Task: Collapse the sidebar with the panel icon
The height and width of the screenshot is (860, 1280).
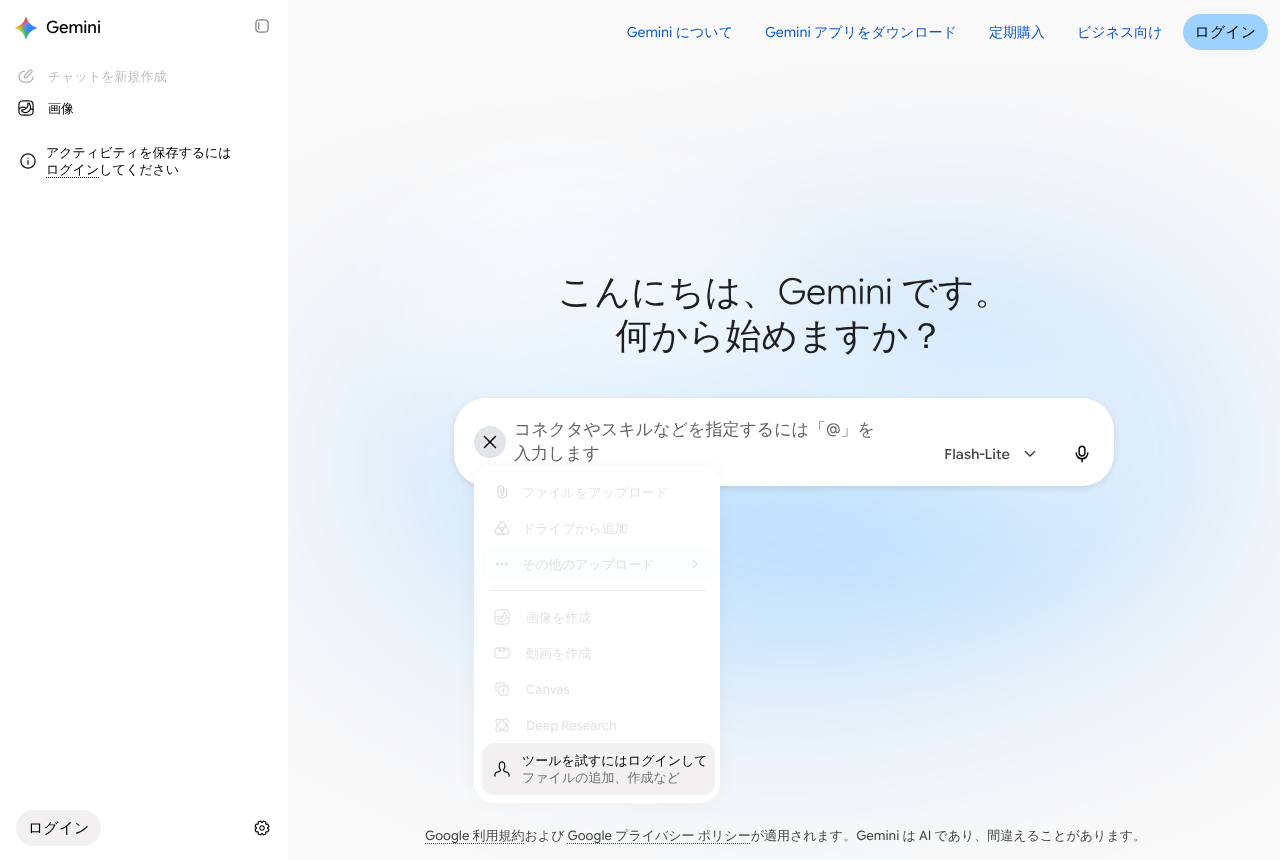Action: 262,26
